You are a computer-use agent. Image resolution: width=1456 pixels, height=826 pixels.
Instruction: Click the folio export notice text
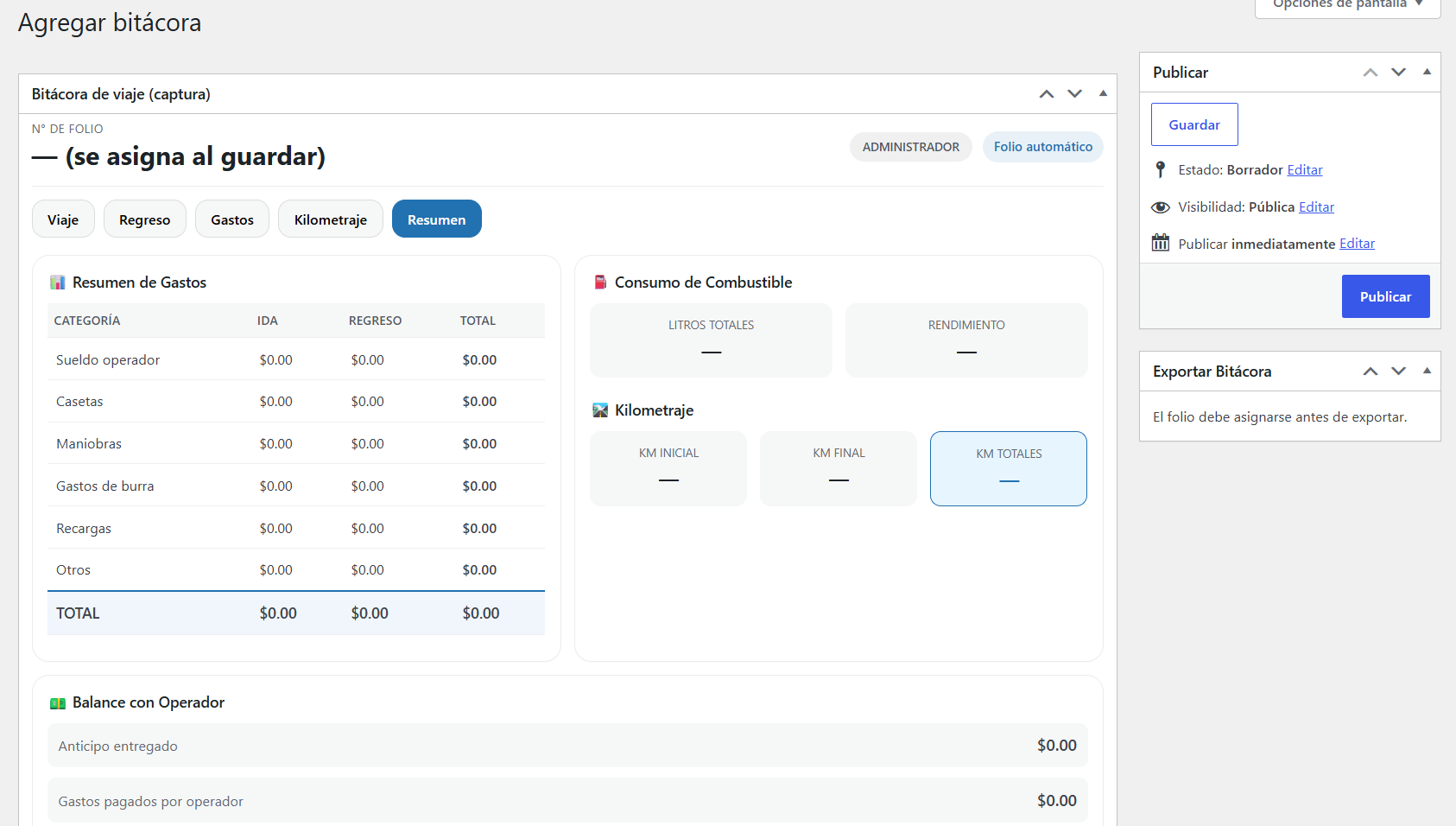[1280, 417]
